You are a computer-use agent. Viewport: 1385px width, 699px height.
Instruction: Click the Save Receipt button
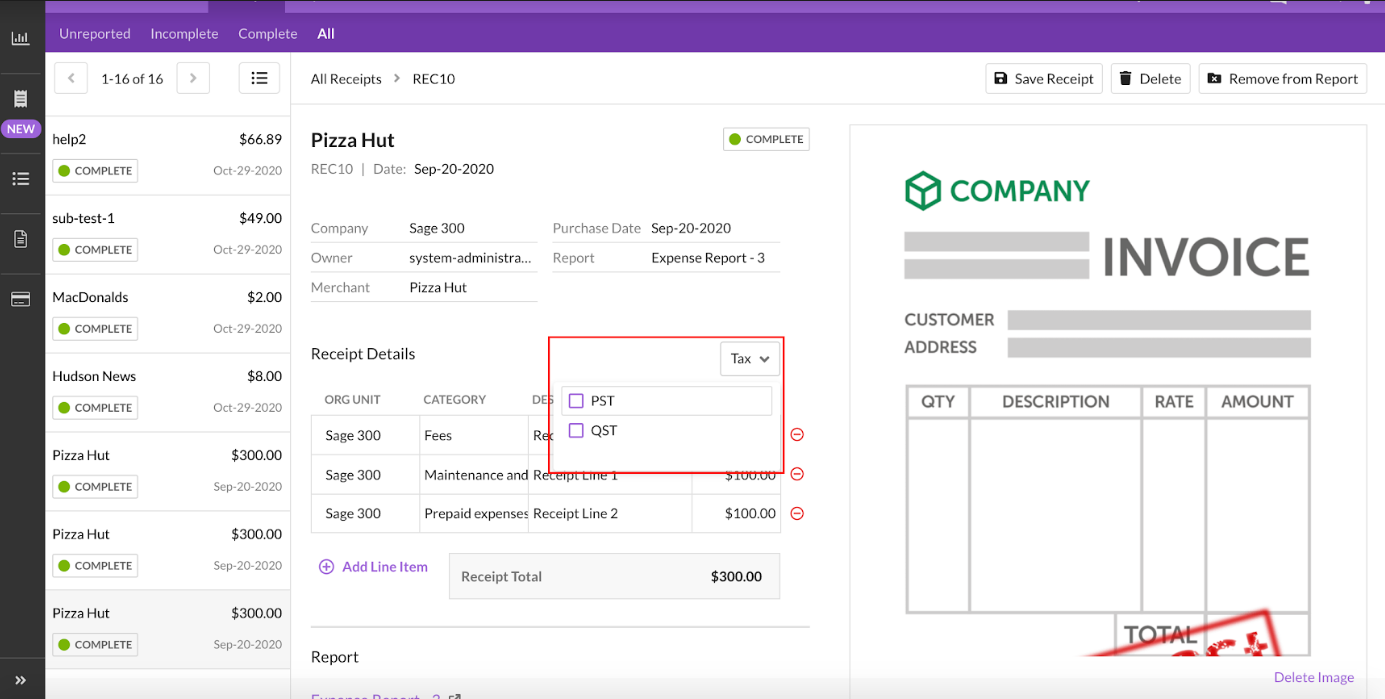[x=1044, y=78]
